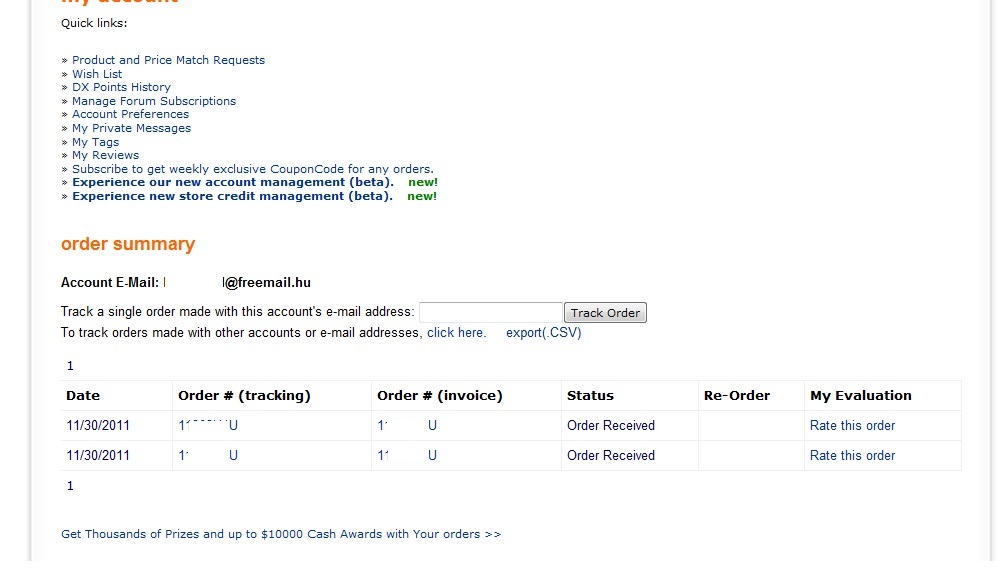Open the Wish List link
997x587 pixels.
pyautogui.click(x=97, y=74)
